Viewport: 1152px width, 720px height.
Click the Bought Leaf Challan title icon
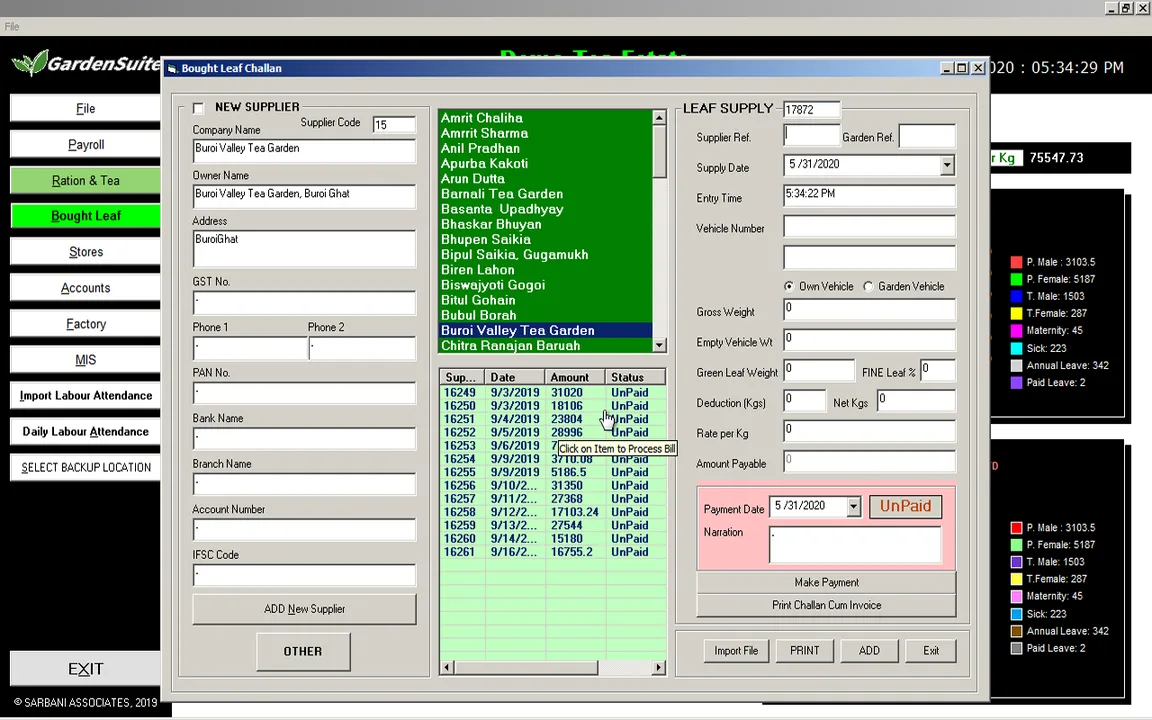pyautogui.click(x=172, y=68)
